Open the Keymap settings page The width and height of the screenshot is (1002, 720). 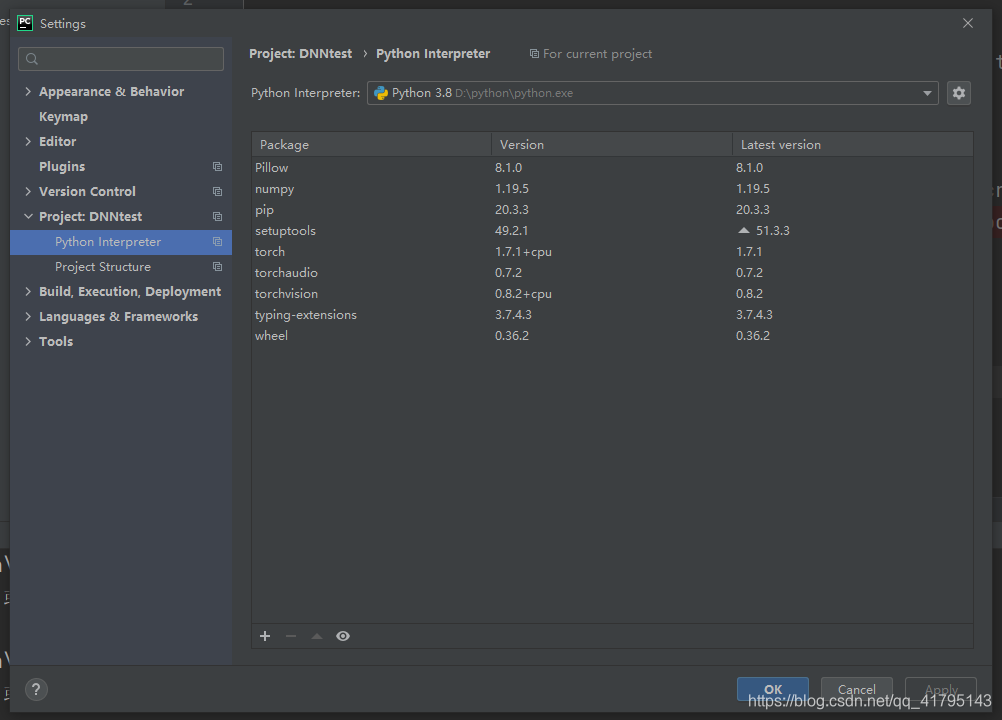(x=63, y=117)
